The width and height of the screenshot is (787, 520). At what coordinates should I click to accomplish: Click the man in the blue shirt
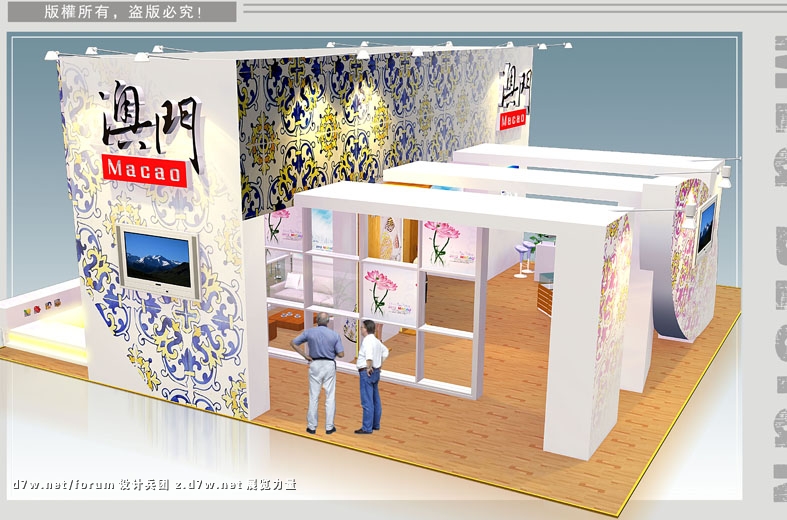[319, 373]
